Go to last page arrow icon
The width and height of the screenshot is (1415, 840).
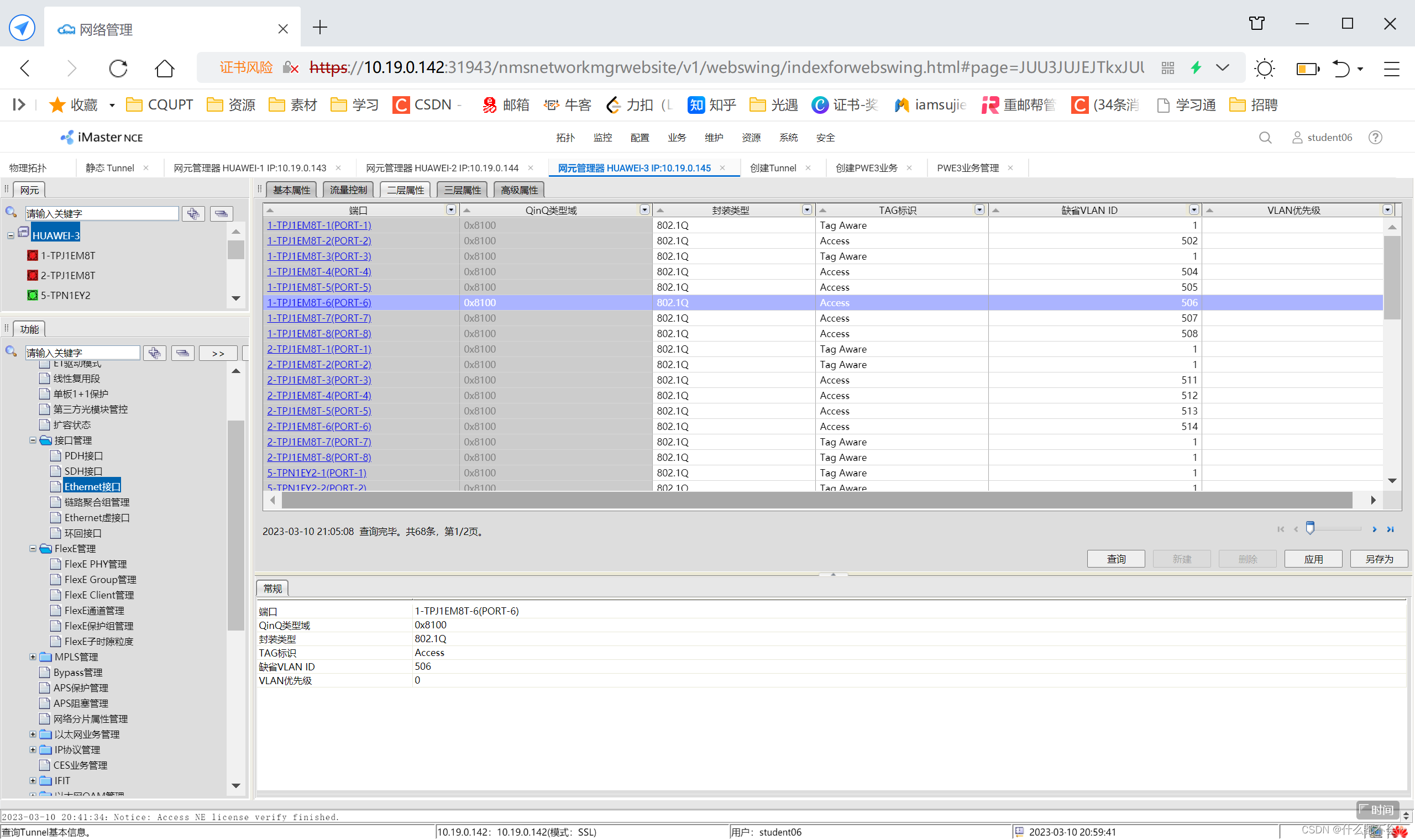coord(1390,530)
